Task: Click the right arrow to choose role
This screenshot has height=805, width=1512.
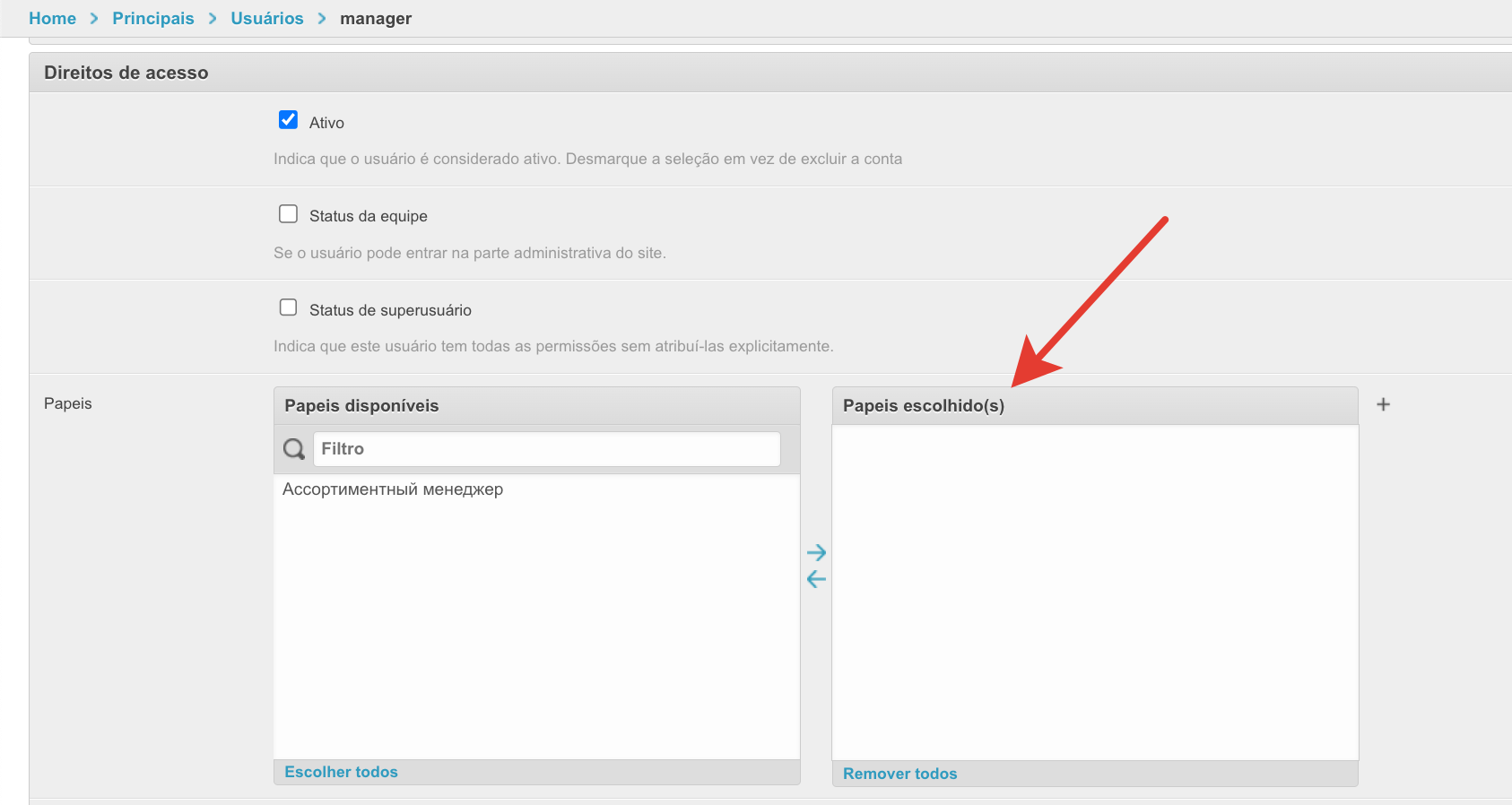Action: pyautogui.click(x=816, y=552)
